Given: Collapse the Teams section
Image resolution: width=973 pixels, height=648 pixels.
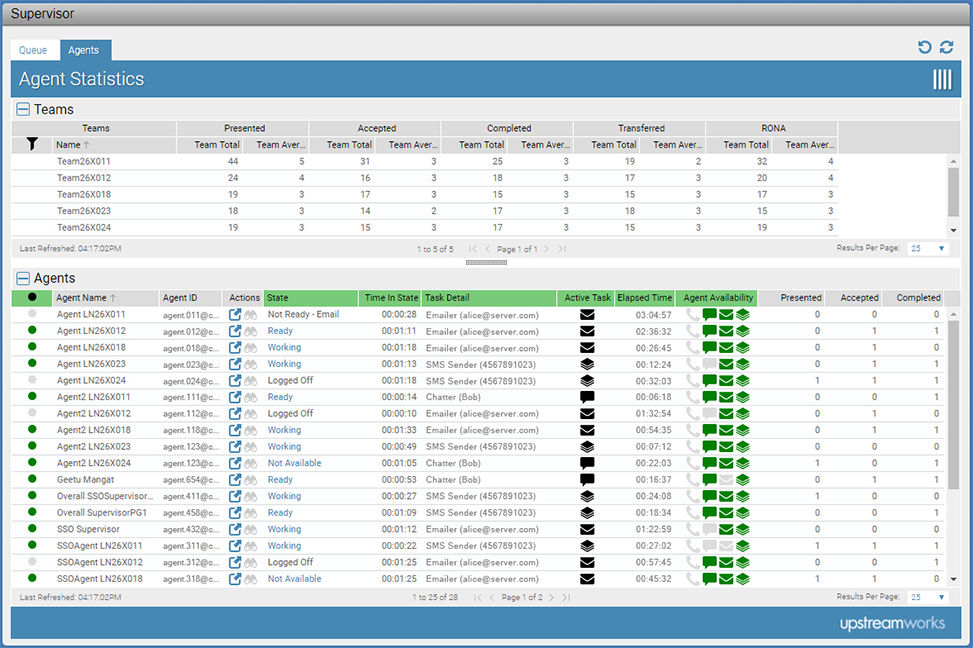Looking at the screenshot, I should click(x=23, y=109).
